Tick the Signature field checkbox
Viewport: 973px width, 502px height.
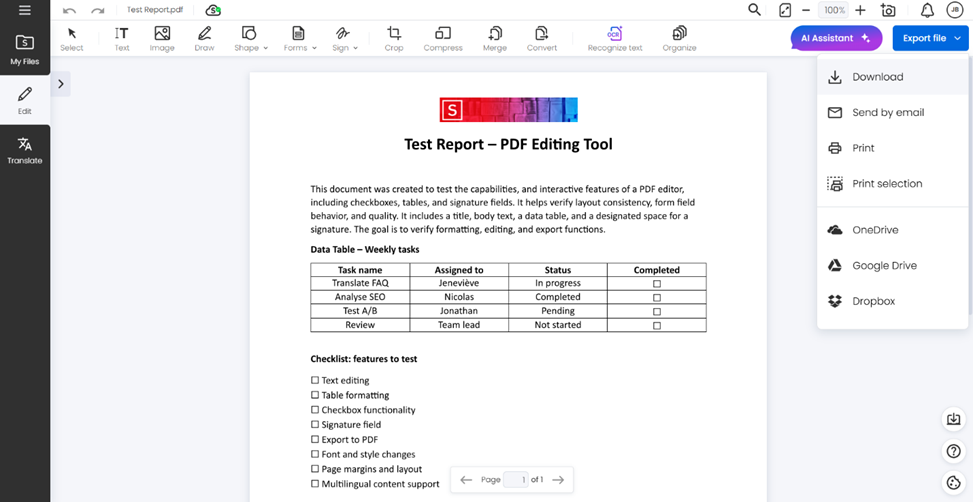click(x=315, y=424)
